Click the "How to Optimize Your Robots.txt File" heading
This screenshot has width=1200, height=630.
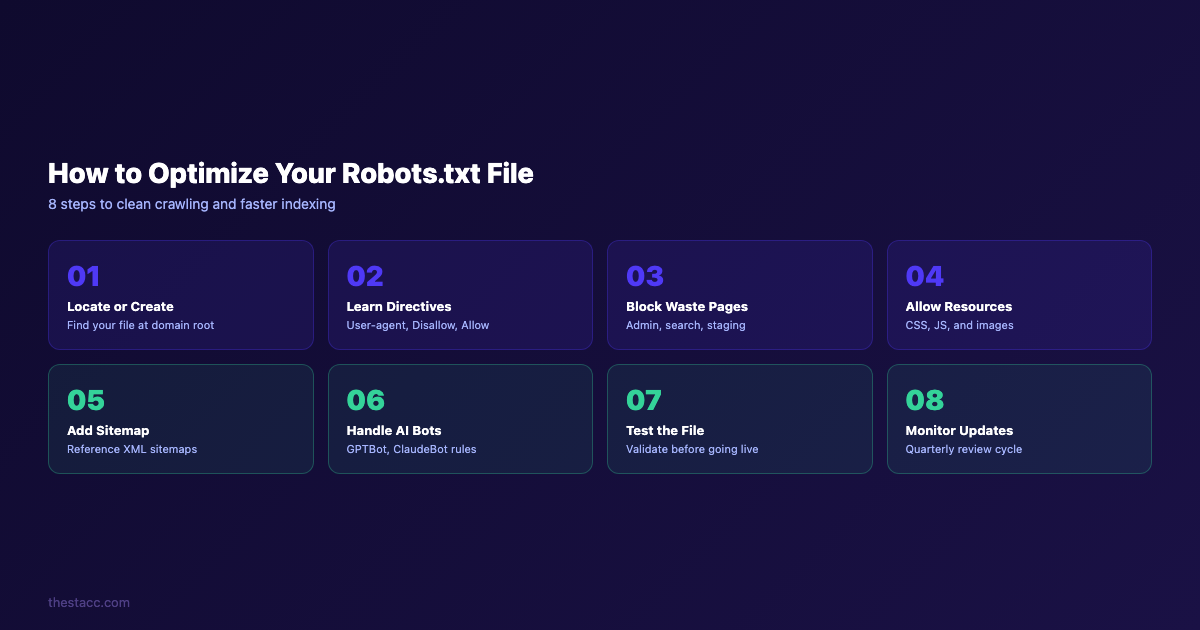coord(290,173)
